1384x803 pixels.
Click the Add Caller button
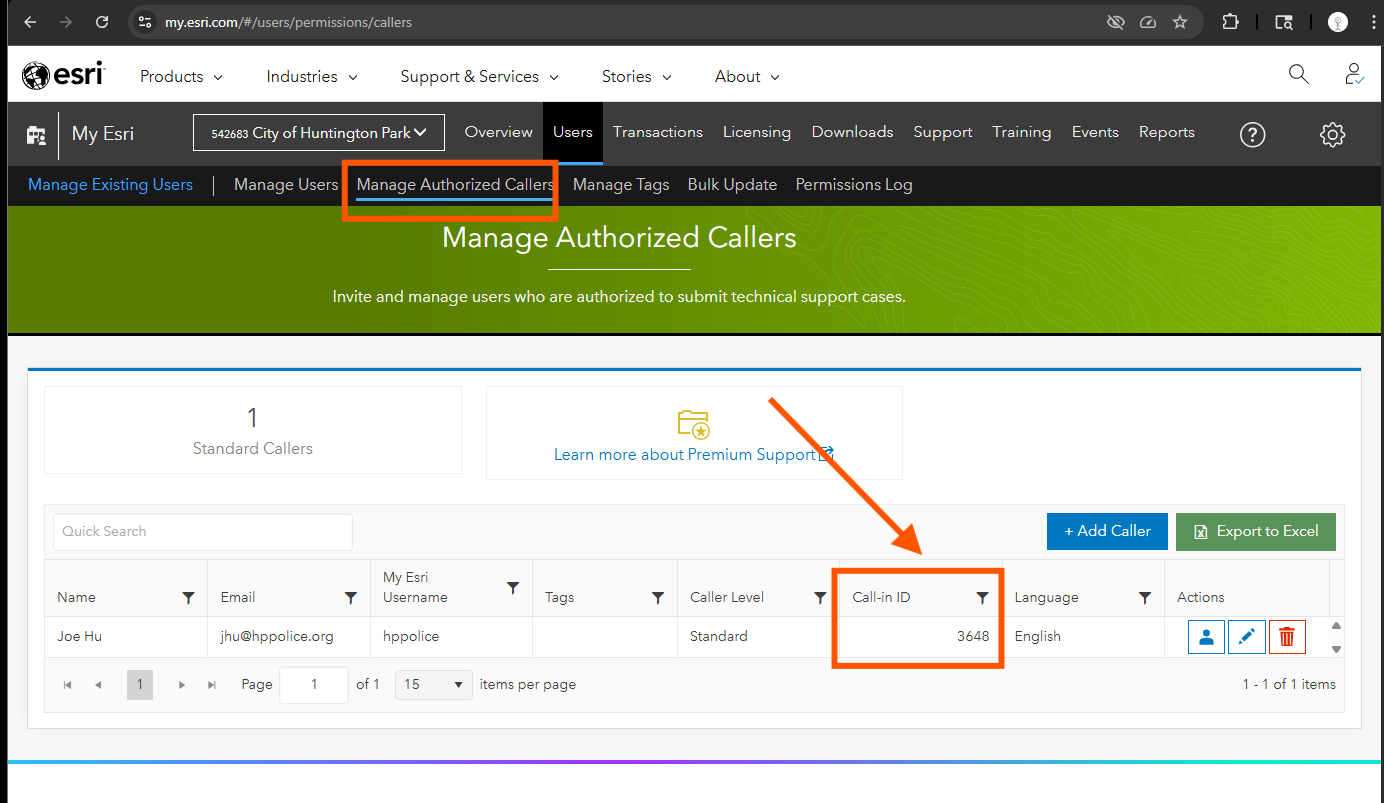coord(1107,531)
